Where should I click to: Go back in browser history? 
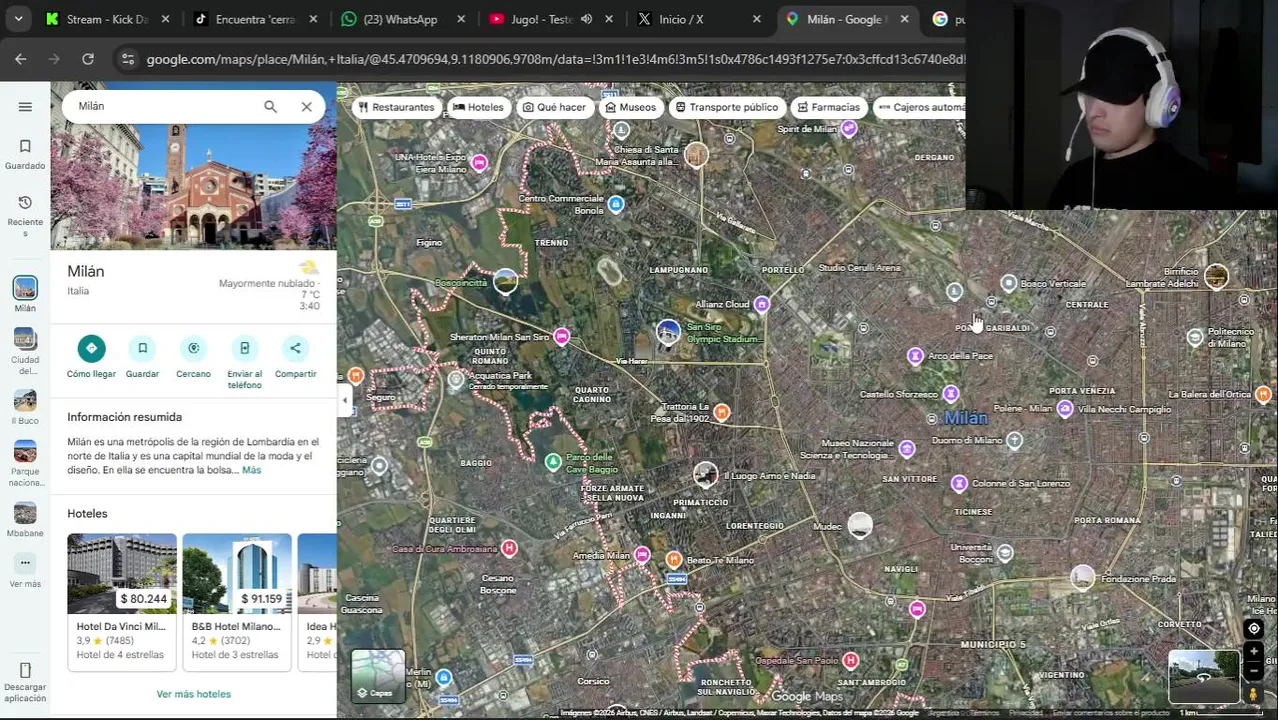point(21,59)
